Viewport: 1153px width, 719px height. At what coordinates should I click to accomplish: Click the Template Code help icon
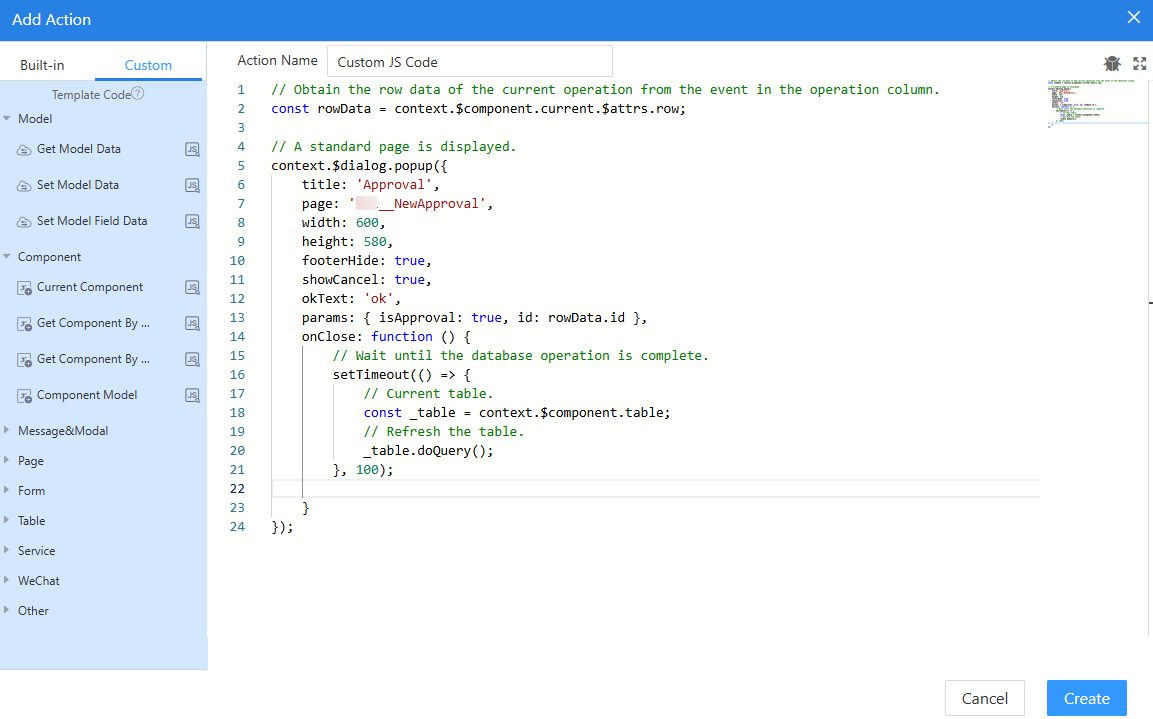(138, 93)
